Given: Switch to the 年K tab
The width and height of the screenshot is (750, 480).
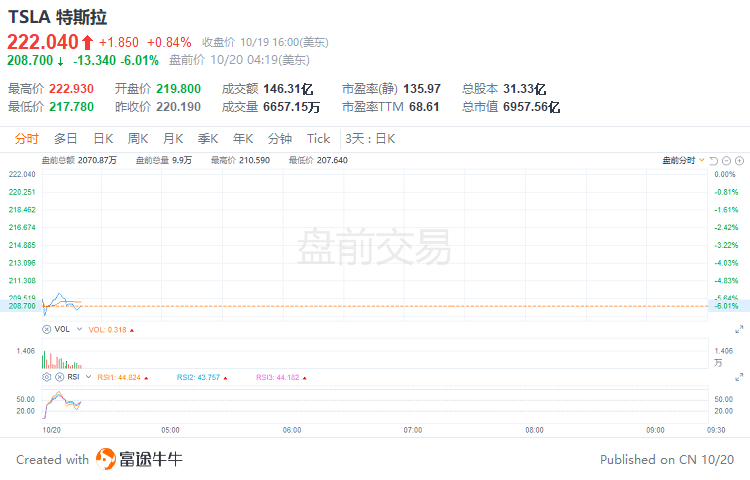Looking at the screenshot, I should coord(243,139).
